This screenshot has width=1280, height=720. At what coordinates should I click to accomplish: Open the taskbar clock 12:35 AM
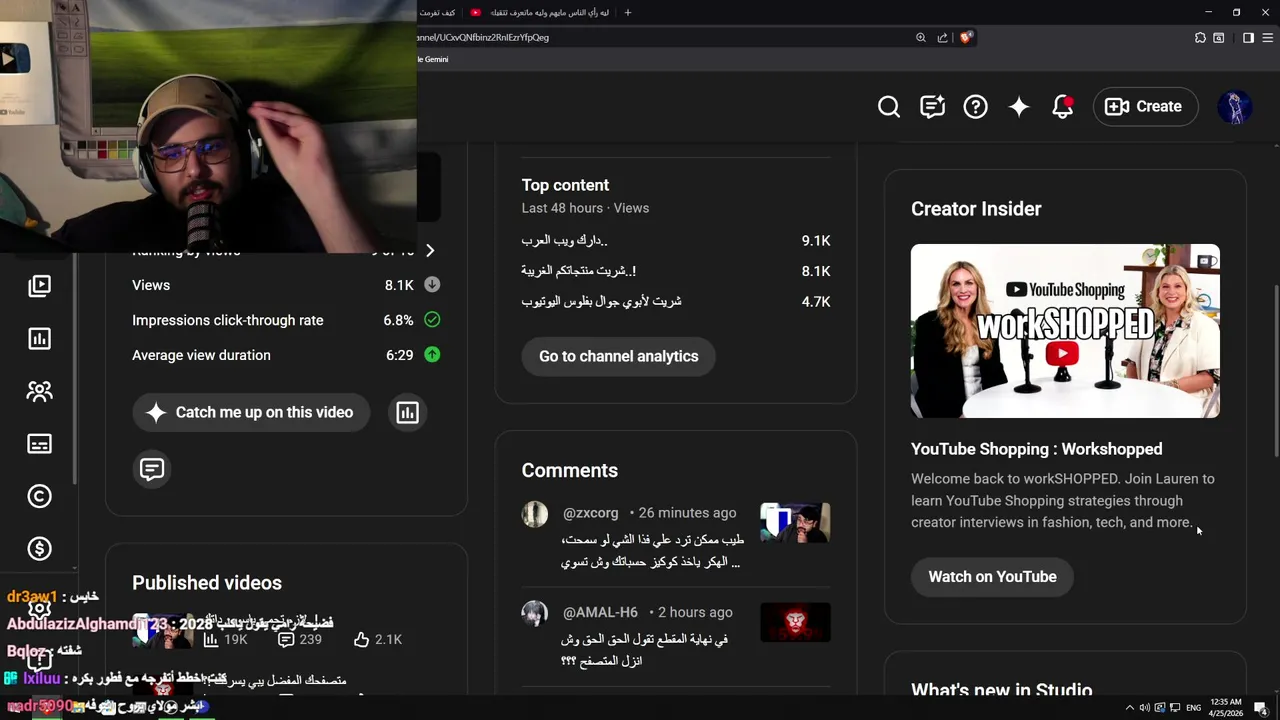(x=1225, y=707)
